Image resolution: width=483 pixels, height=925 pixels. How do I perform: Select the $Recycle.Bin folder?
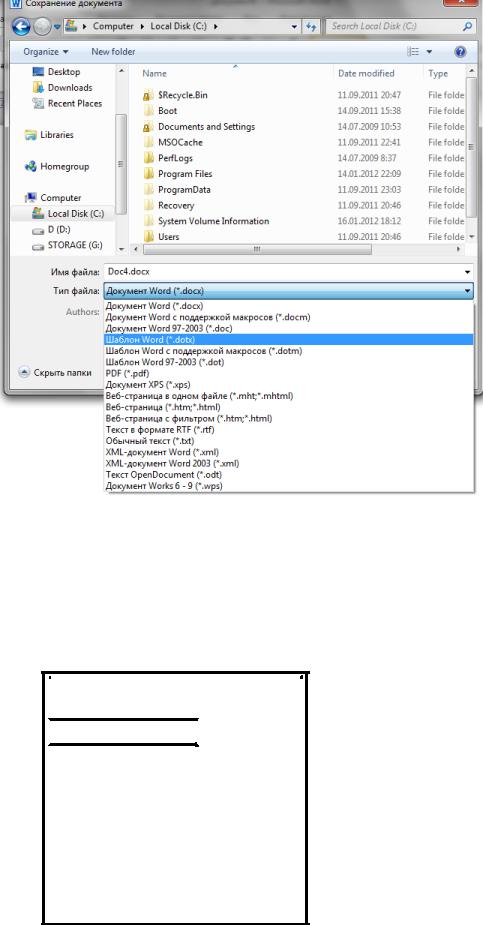183,95
